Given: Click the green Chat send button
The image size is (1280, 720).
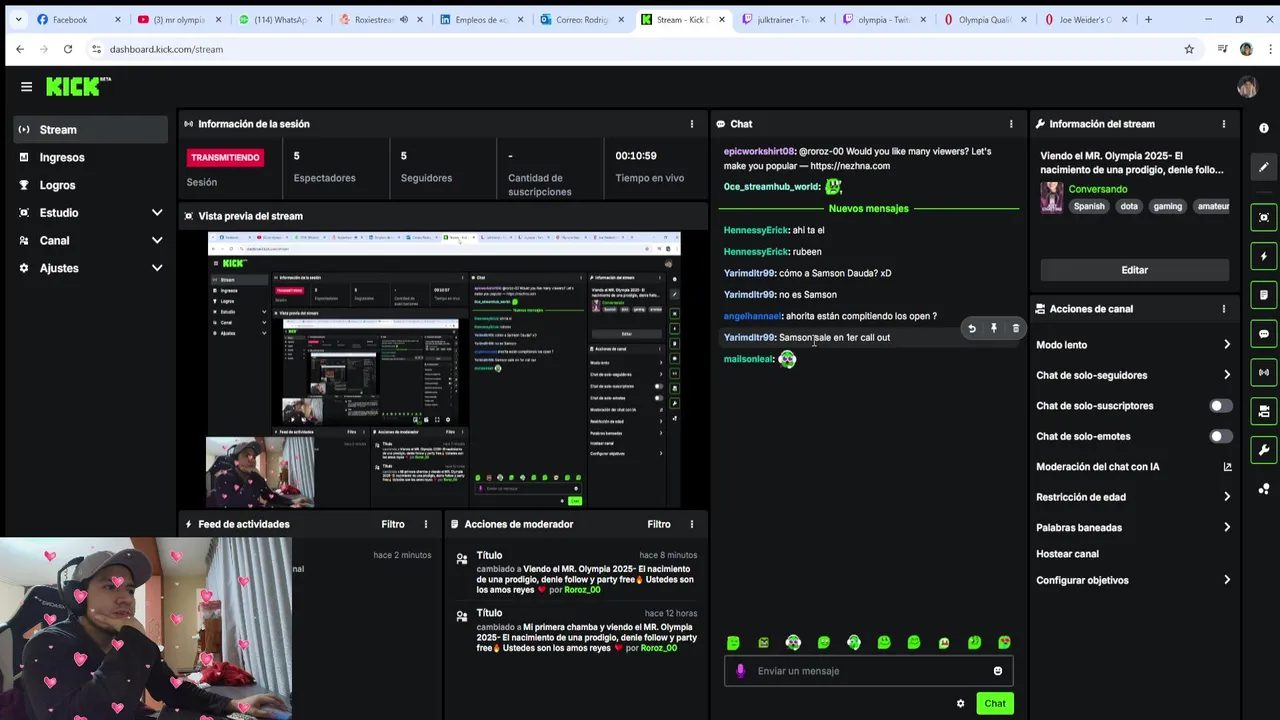Looking at the screenshot, I should point(994,703).
